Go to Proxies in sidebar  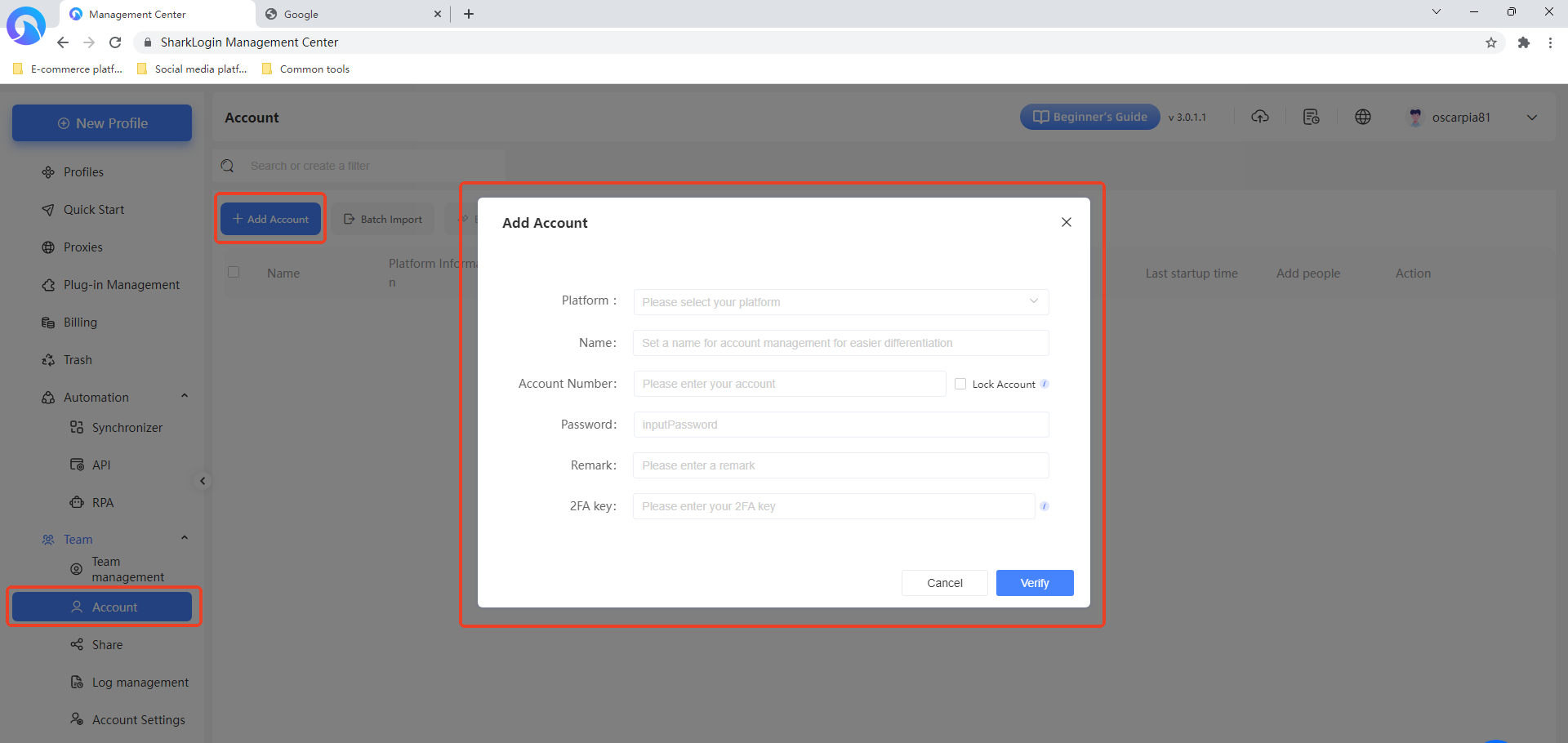(x=82, y=247)
